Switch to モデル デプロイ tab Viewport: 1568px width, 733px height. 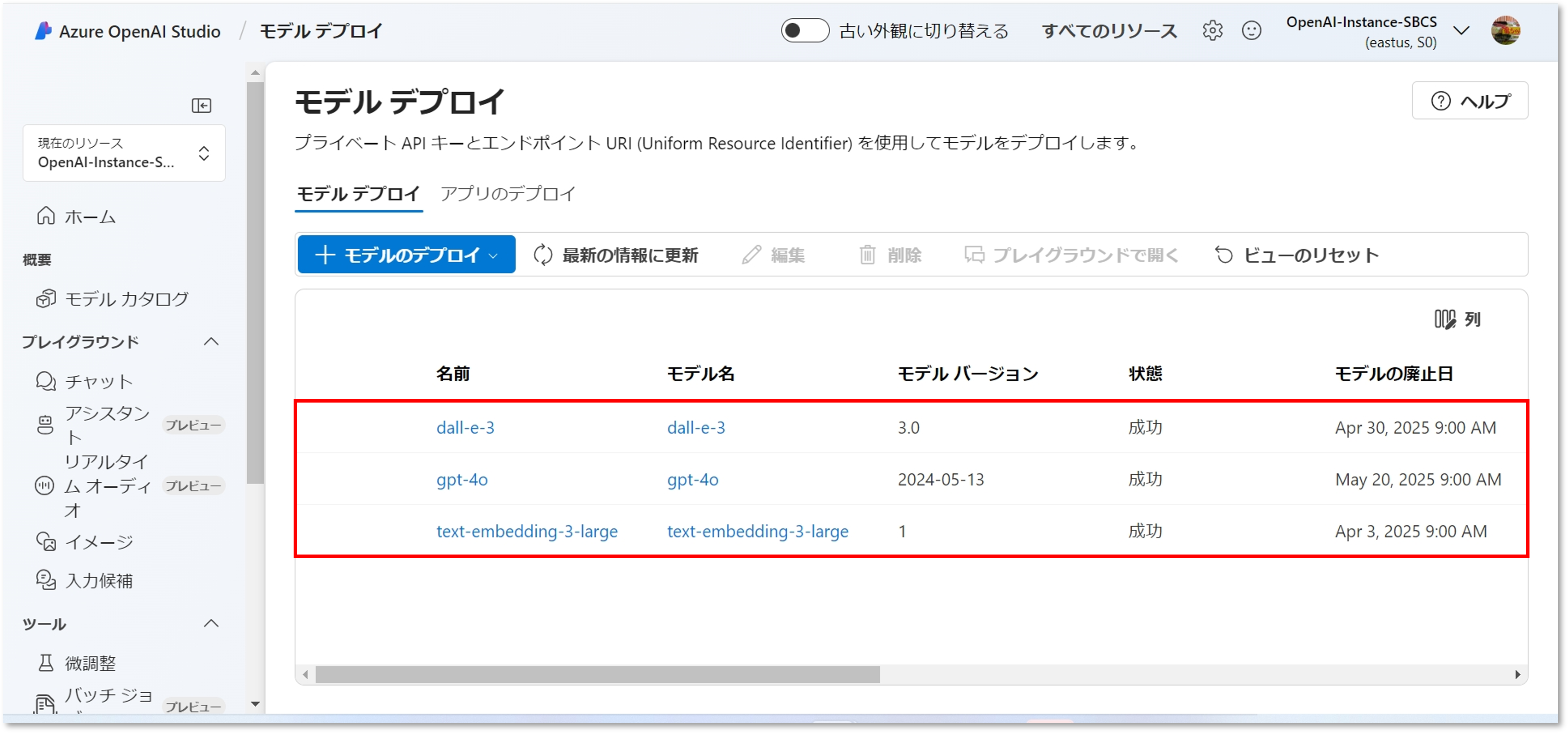(359, 194)
